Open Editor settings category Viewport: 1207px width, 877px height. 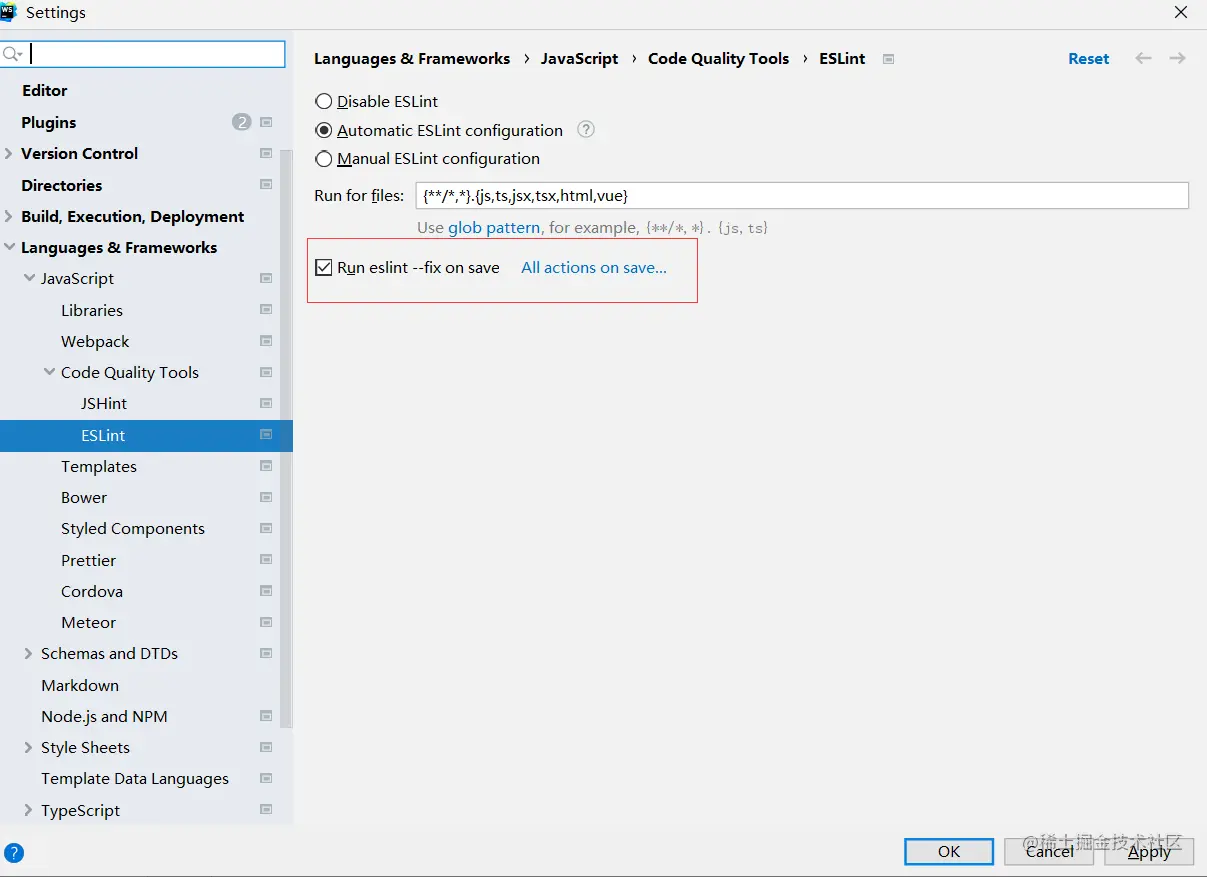pyautogui.click(x=44, y=90)
